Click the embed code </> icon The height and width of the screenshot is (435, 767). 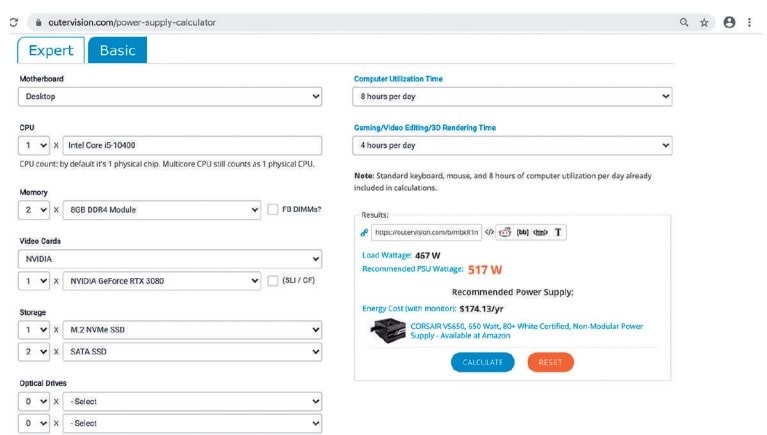[x=490, y=232]
